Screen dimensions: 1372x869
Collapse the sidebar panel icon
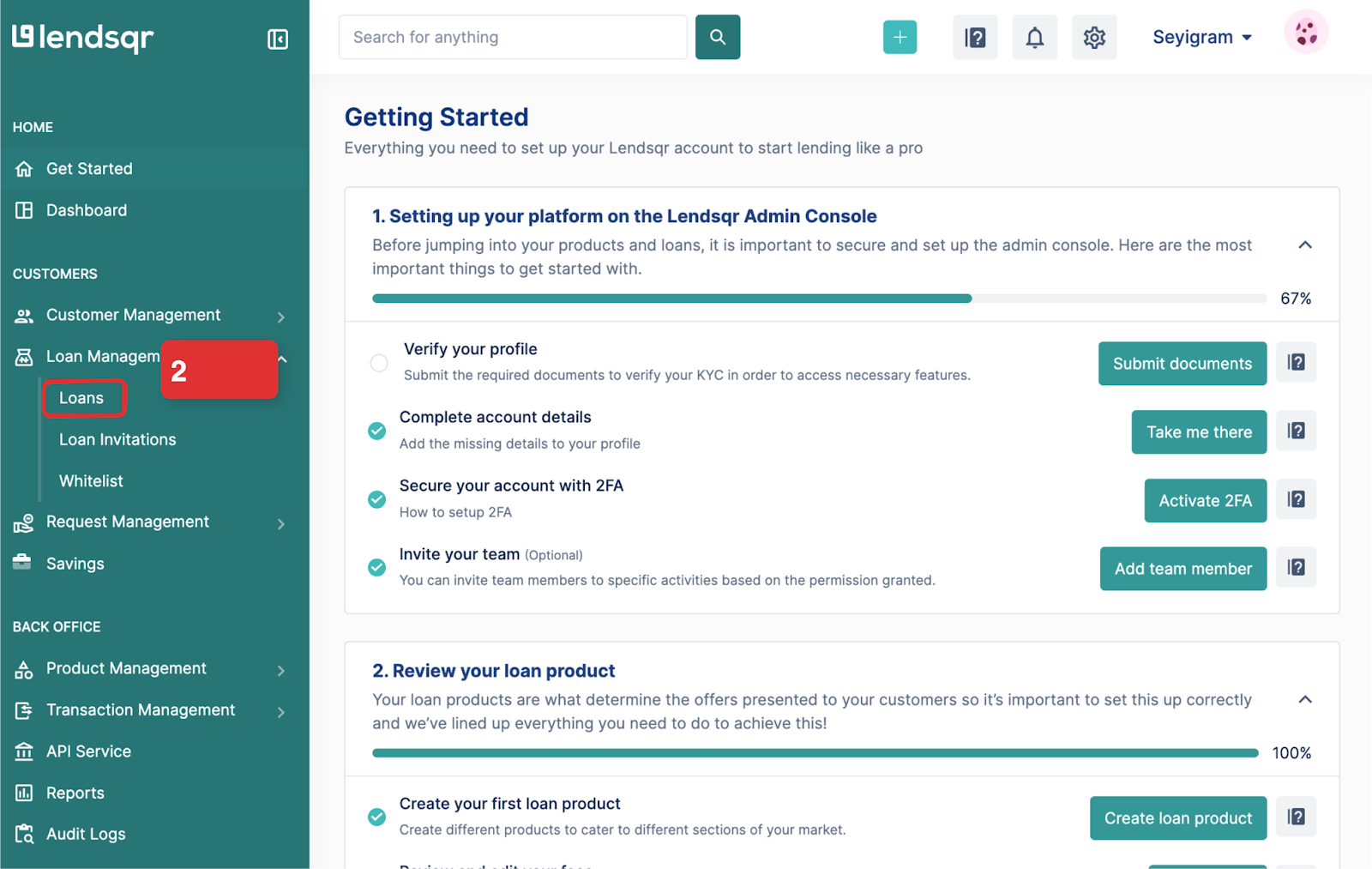click(278, 39)
